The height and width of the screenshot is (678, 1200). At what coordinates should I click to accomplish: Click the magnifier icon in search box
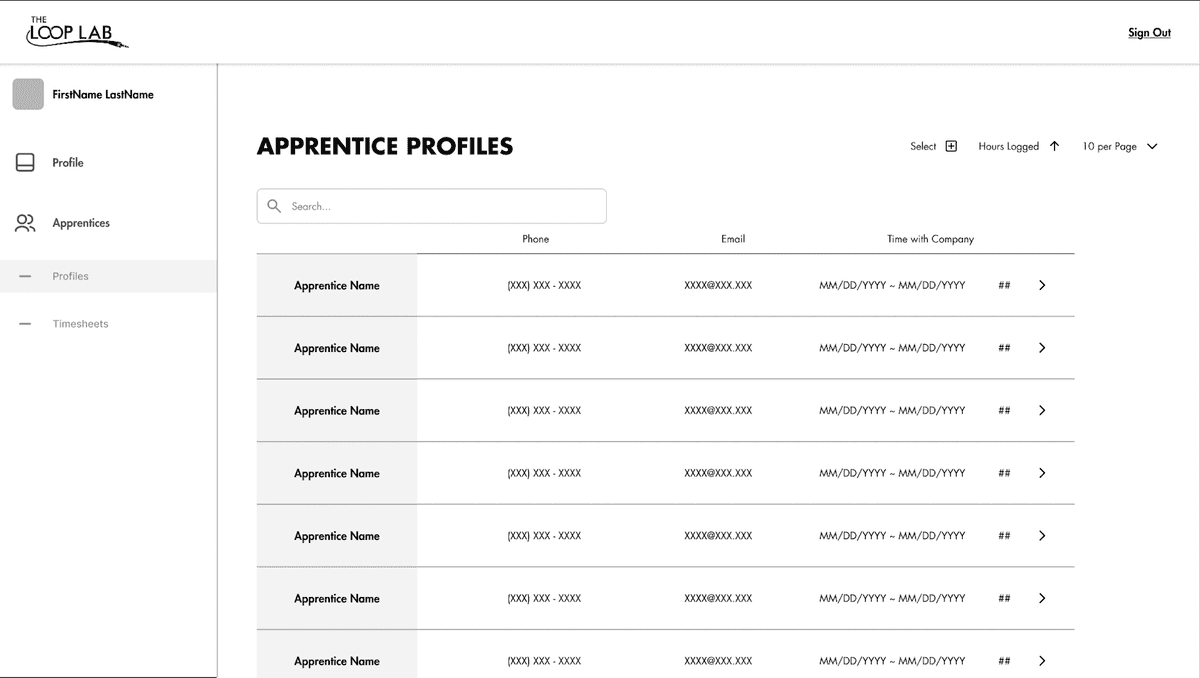tap(274, 206)
